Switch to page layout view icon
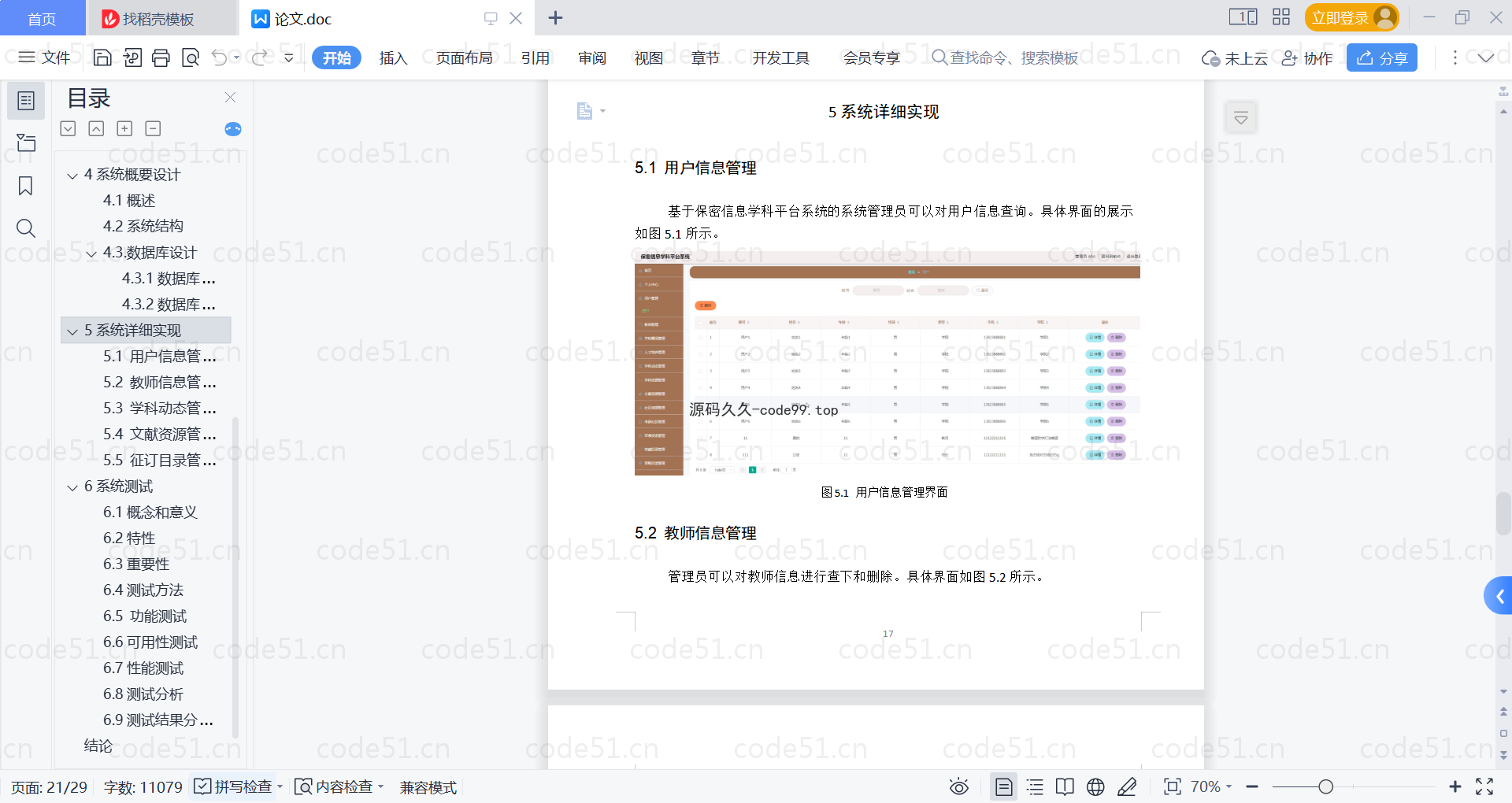 (1004, 786)
